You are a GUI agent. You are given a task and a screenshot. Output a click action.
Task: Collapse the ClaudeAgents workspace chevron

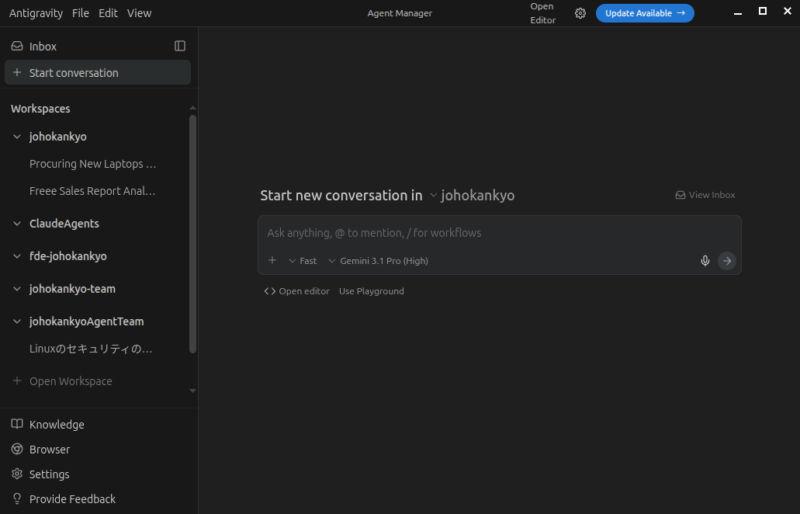17,224
